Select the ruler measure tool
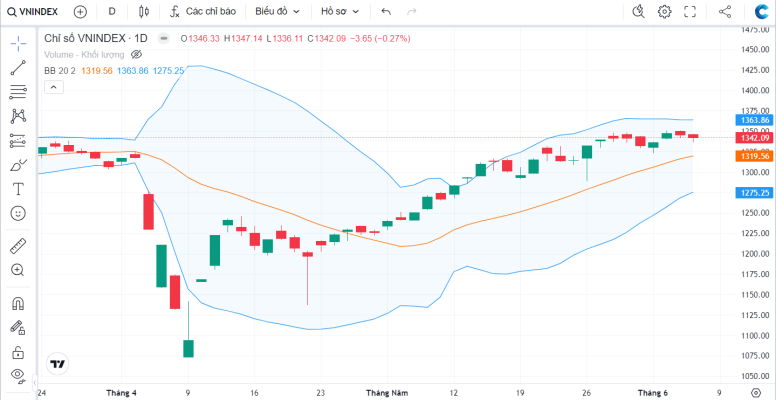Viewport: 776px width, 400px height. pos(18,246)
